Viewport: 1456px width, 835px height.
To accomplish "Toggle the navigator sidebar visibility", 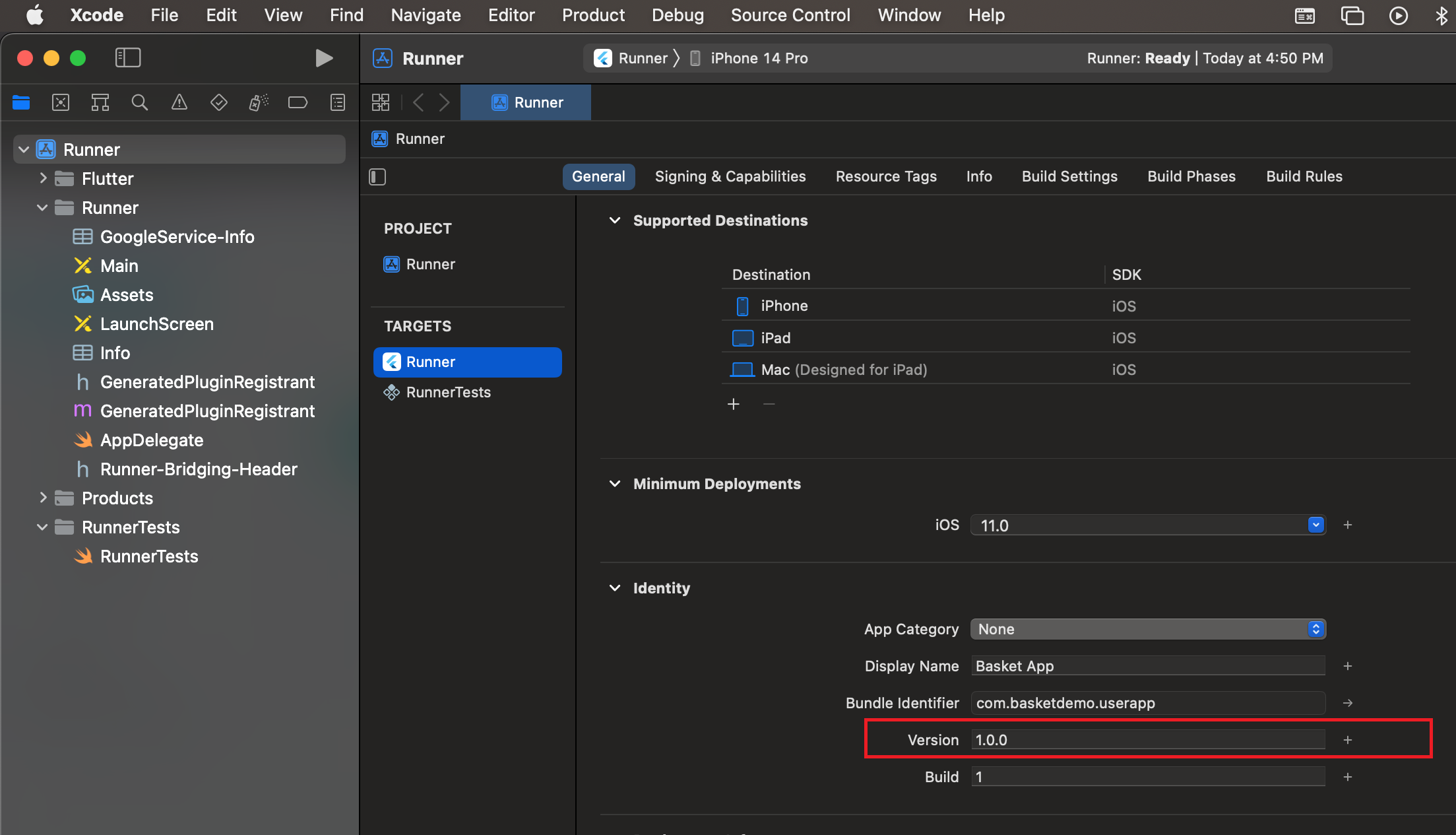I will click(x=128, y=58).
